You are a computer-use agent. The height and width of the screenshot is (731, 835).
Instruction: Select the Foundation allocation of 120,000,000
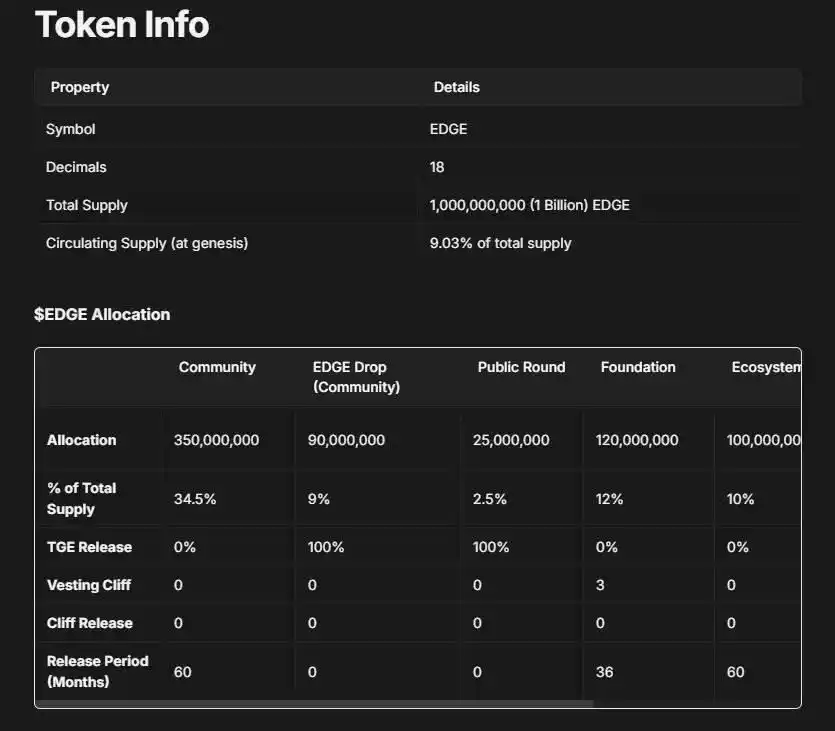pos(637,440)
